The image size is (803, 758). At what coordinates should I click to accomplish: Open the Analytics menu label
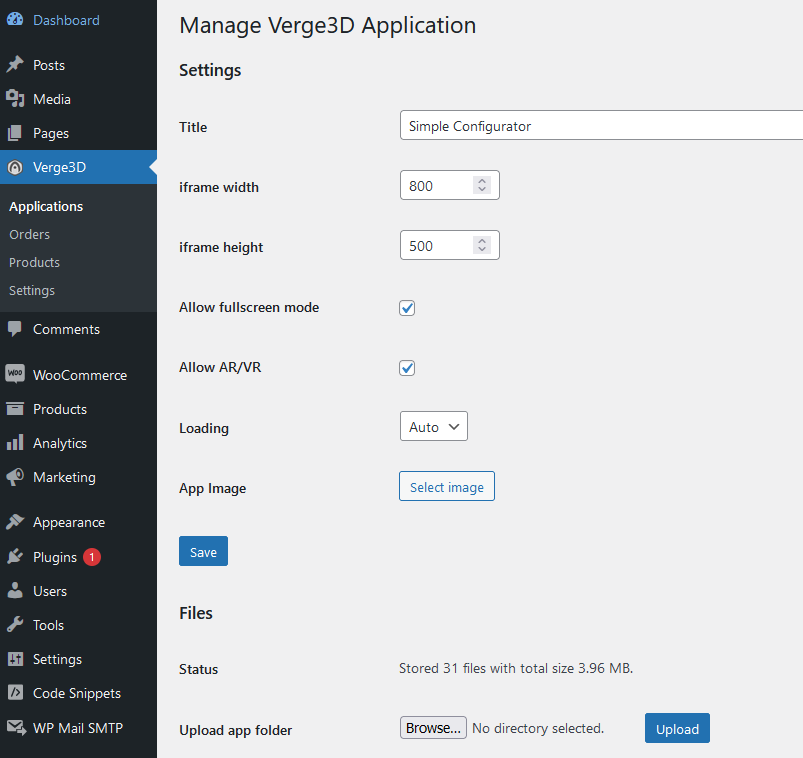point(60,443)
